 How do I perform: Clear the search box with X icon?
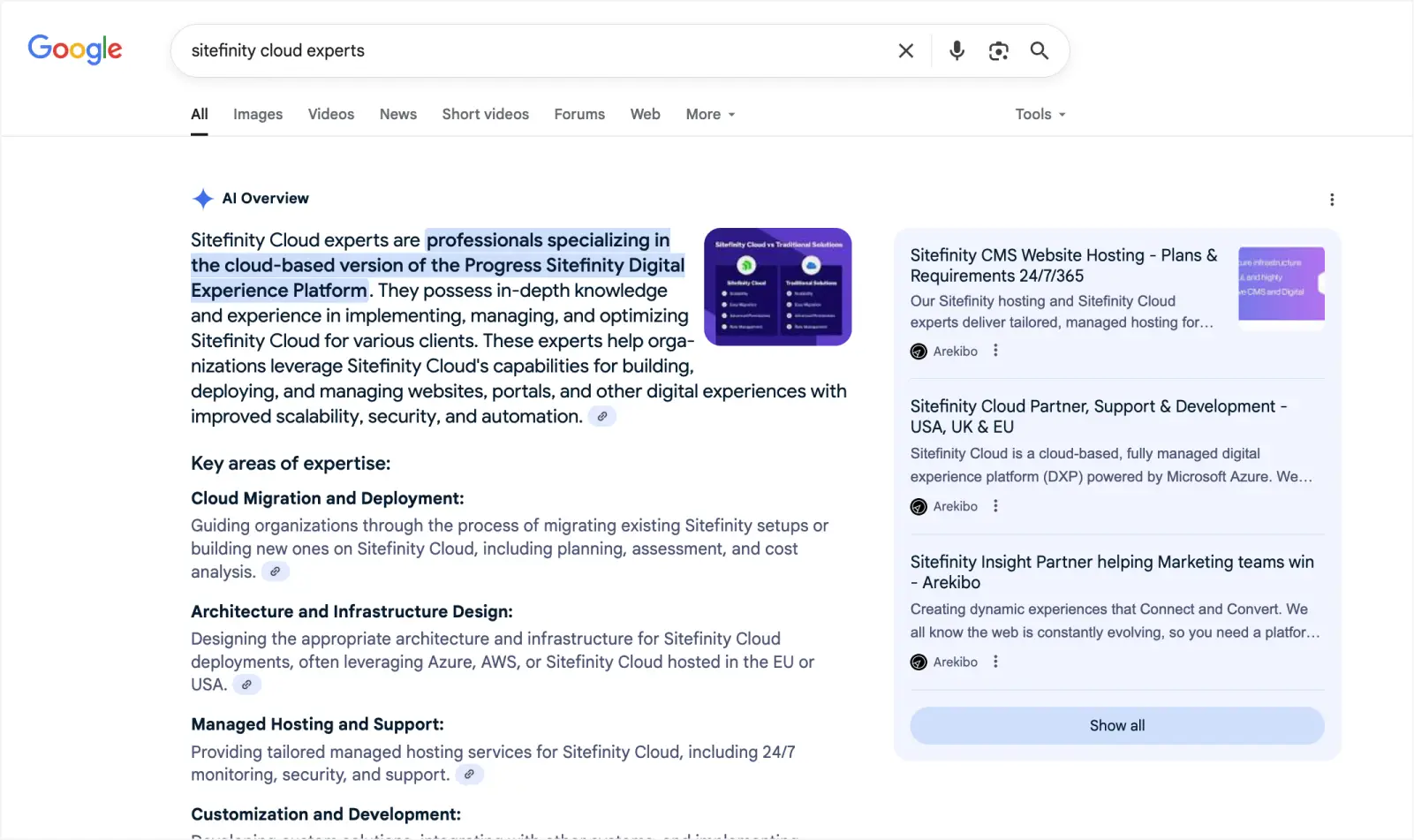click(906, 51)
